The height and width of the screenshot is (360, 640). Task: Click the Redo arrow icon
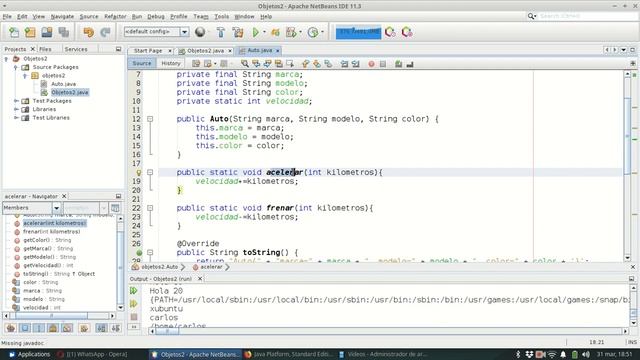(x=105, y=32)
